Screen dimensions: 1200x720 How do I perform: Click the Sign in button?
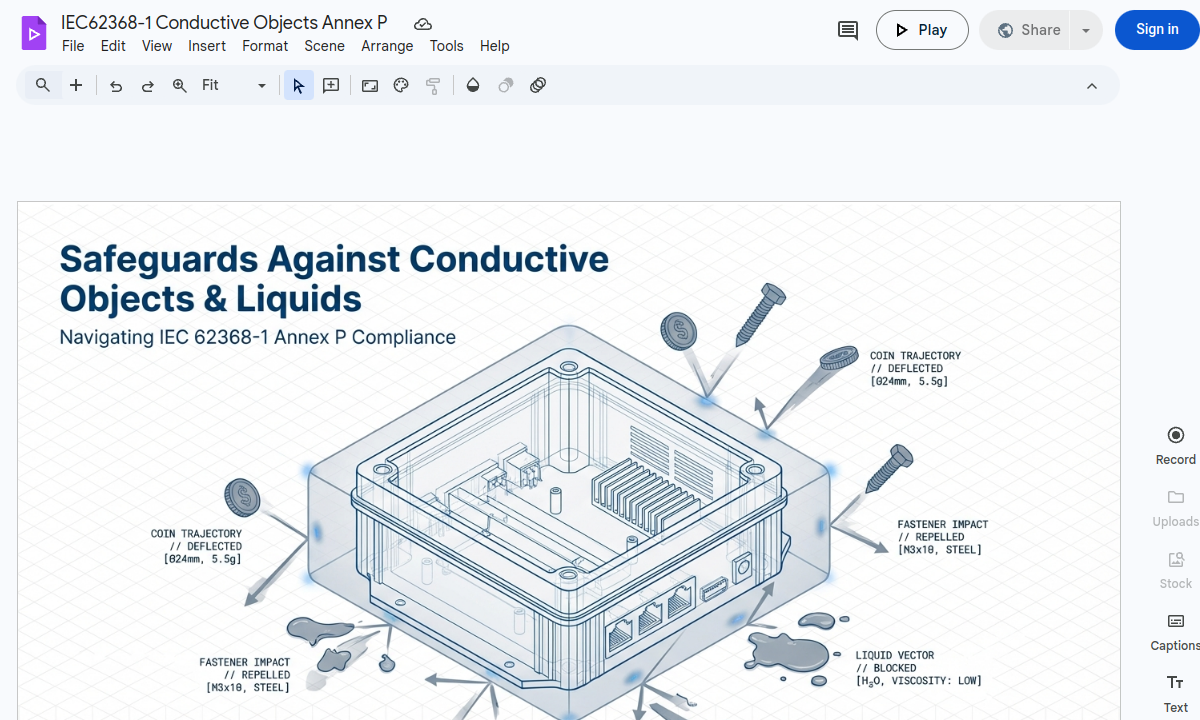coord(1156,30)
